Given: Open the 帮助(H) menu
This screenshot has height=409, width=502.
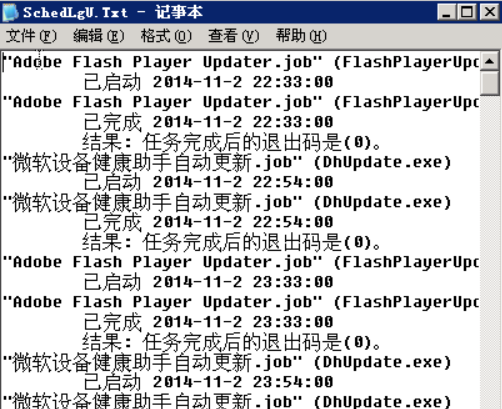Looking at the screenshot, I should click(301, 36).
